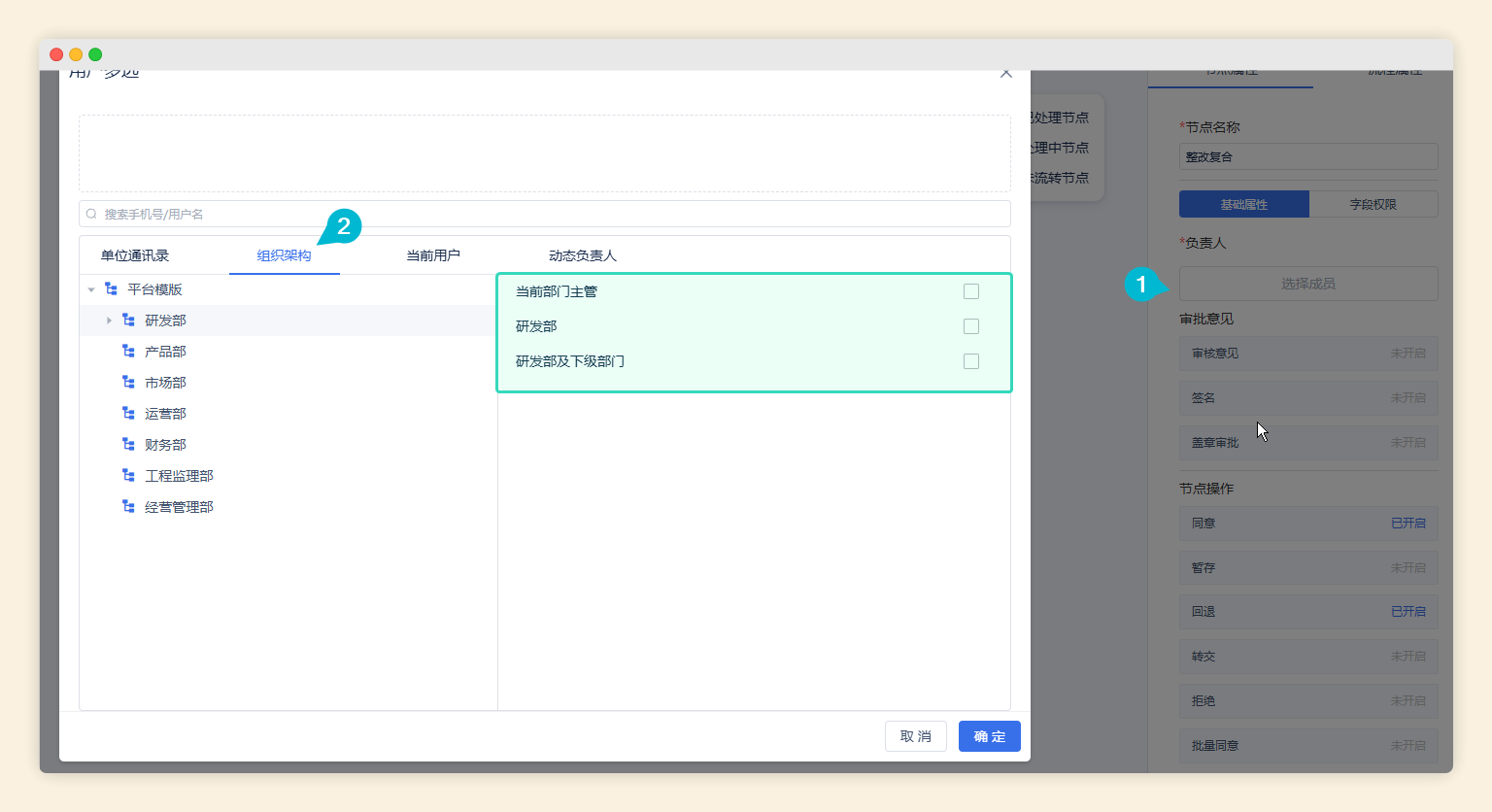The height and width of the screenshot is (812, 1492).
Task: Click the 经营管理部 department tree icon
Action: pyautogui.click(x=128, y=507)
